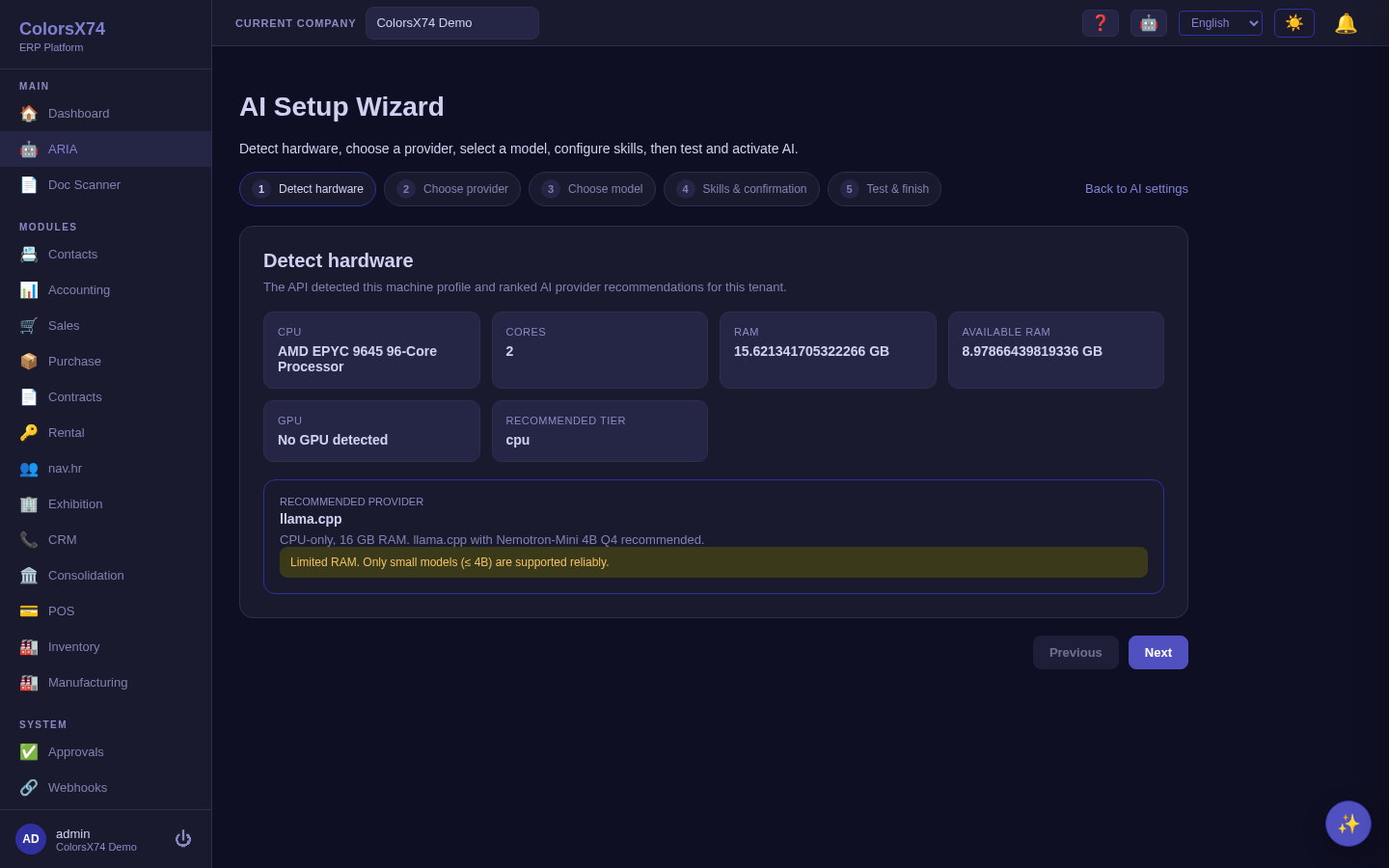Open the sparkle AI floating button

point(1348,824)
